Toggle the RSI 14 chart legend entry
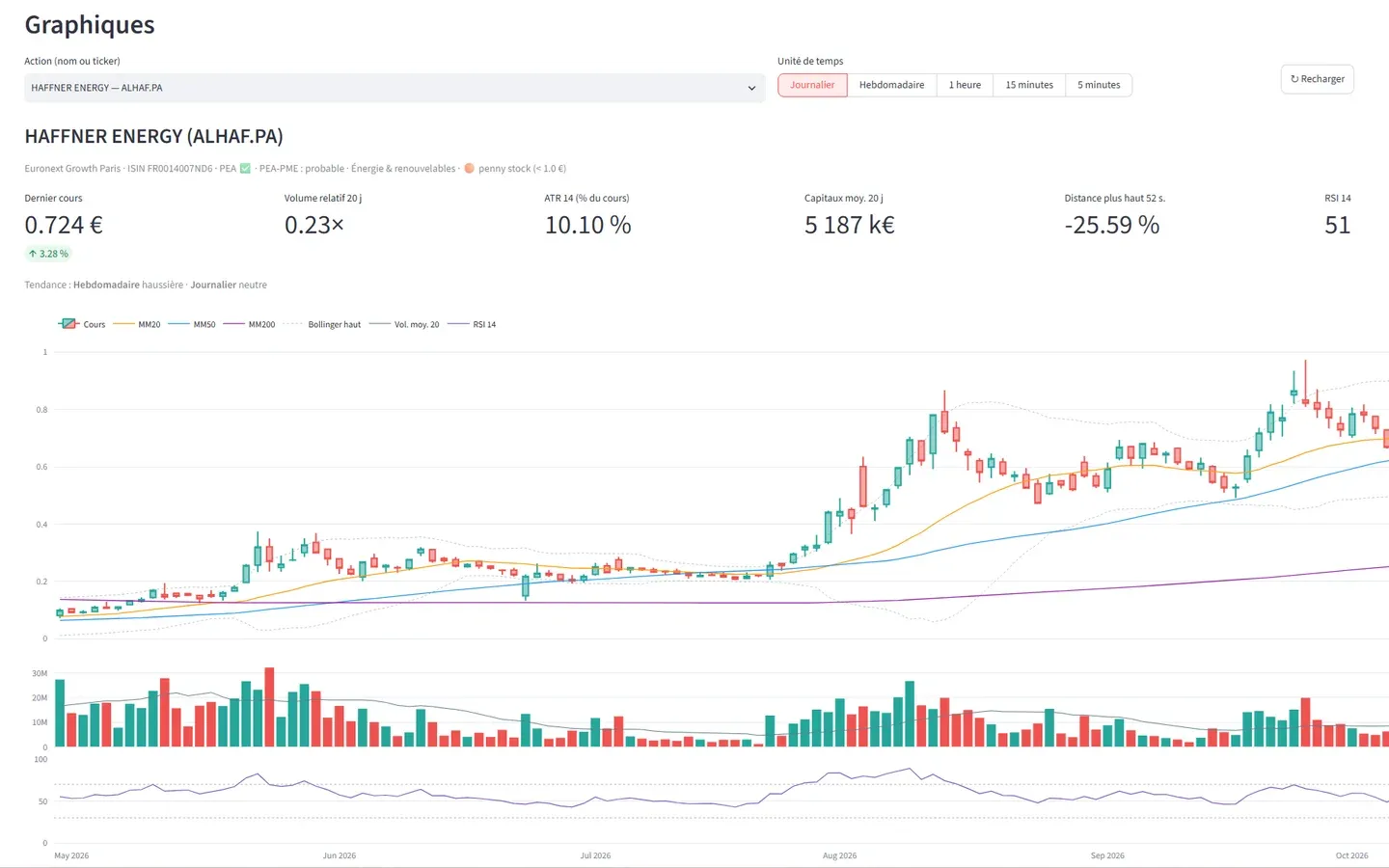Image resolution: width=1389 pixels, height=868 pixels. [x=472, y=324]
